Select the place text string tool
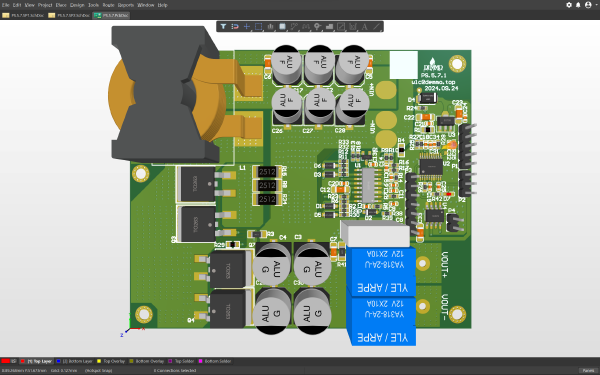The width and height of the screenshot is (600, 375). point(365,26)
